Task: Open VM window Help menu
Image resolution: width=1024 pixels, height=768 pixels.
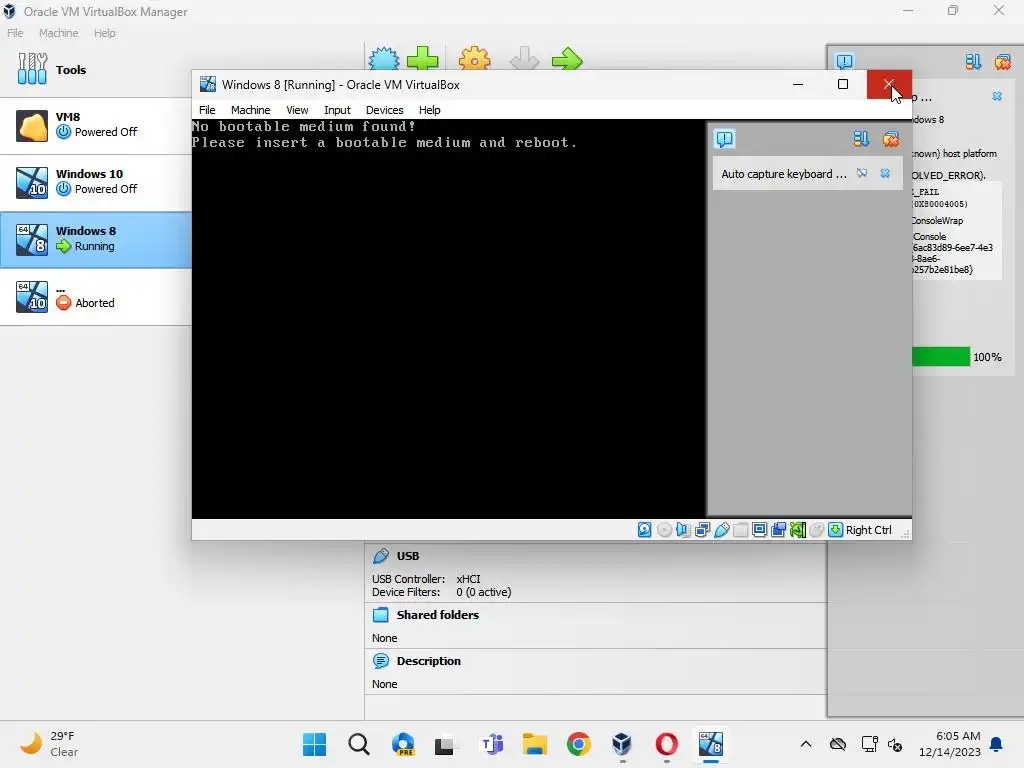Action: pyautogui.click(x=429, y=110)
